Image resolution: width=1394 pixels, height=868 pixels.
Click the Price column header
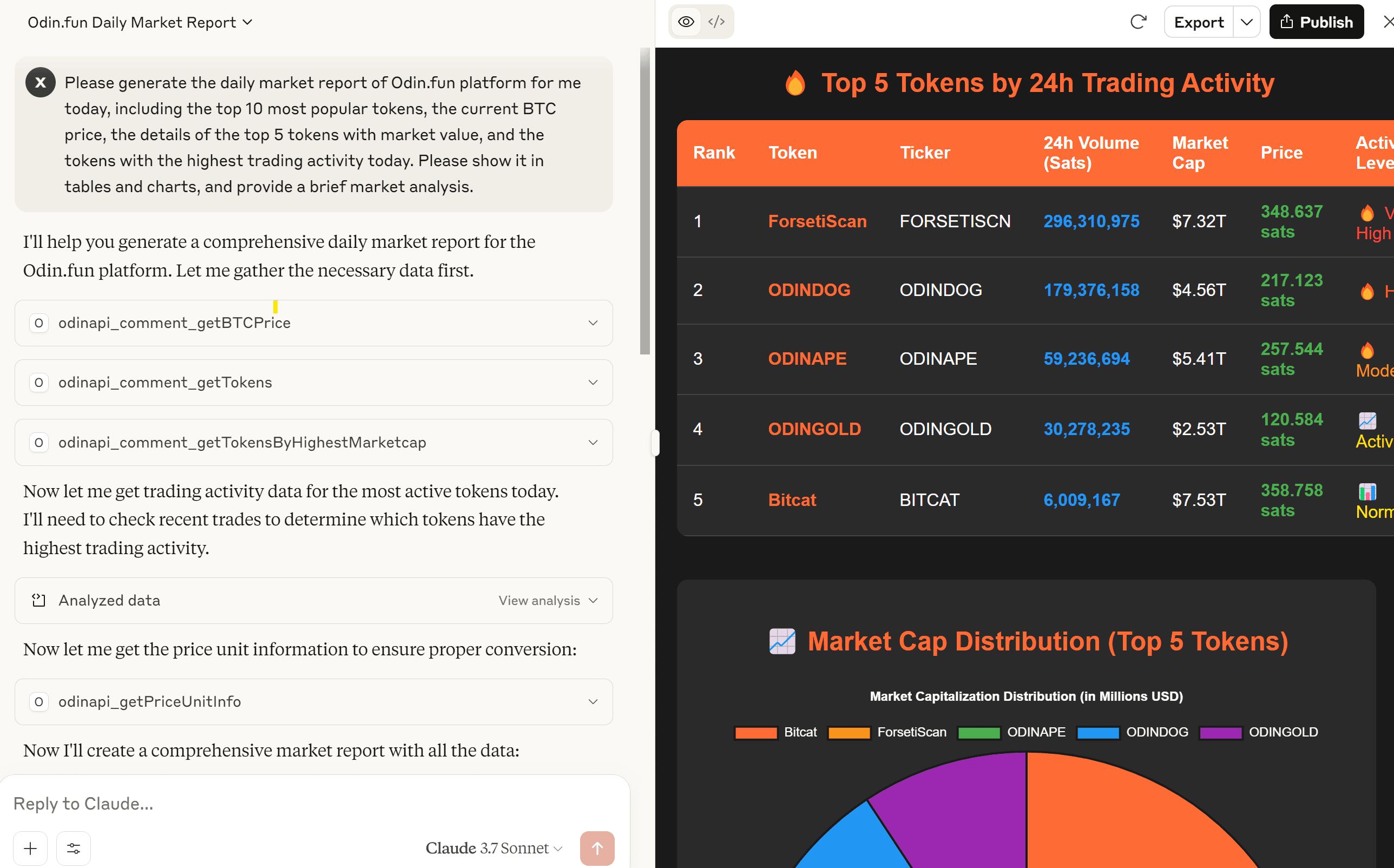(x=1281, y=153)
